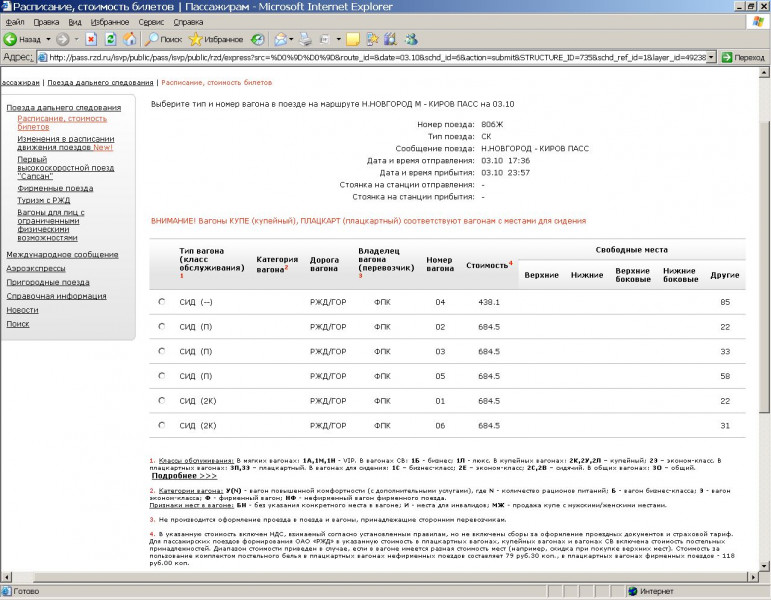Click the Классы обслуживания footnote link
Viewport: 771px width, 600px height.
pyautogui.click(x=196, y=460)
